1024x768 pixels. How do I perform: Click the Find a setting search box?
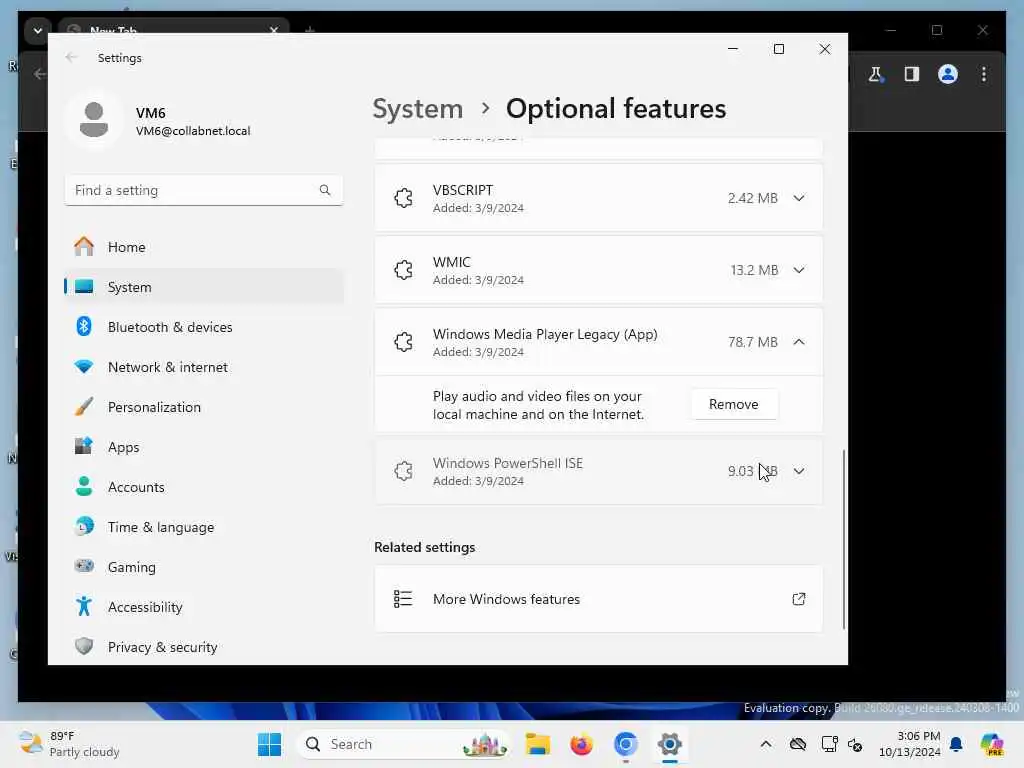[x=204, y=190]
